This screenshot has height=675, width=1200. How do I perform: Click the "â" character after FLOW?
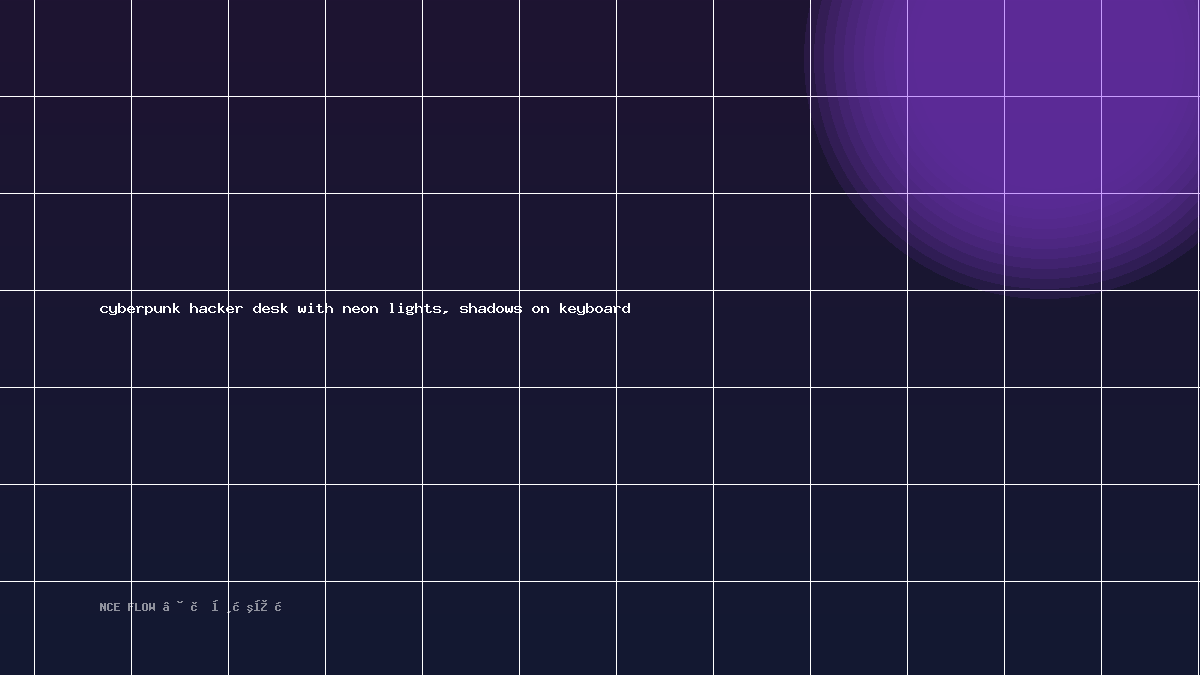tap(166, 607)
